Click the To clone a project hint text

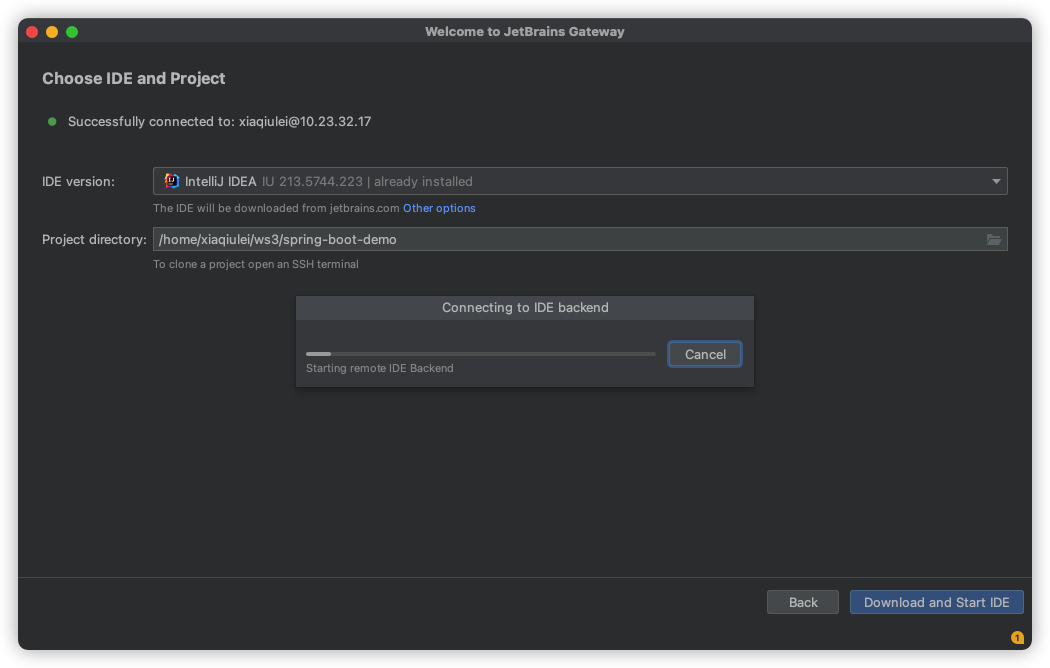pyautogui.click(x=256, y=264)
